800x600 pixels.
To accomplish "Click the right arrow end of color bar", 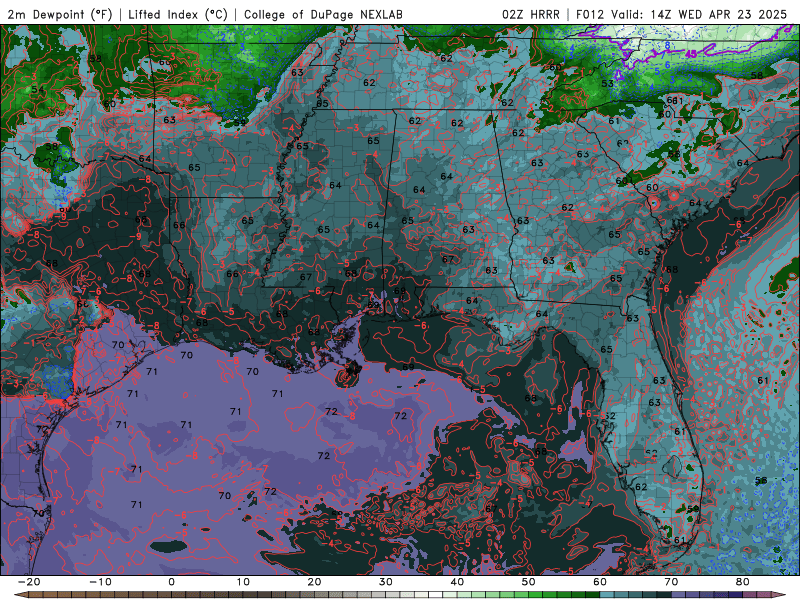I will (779, 595).
